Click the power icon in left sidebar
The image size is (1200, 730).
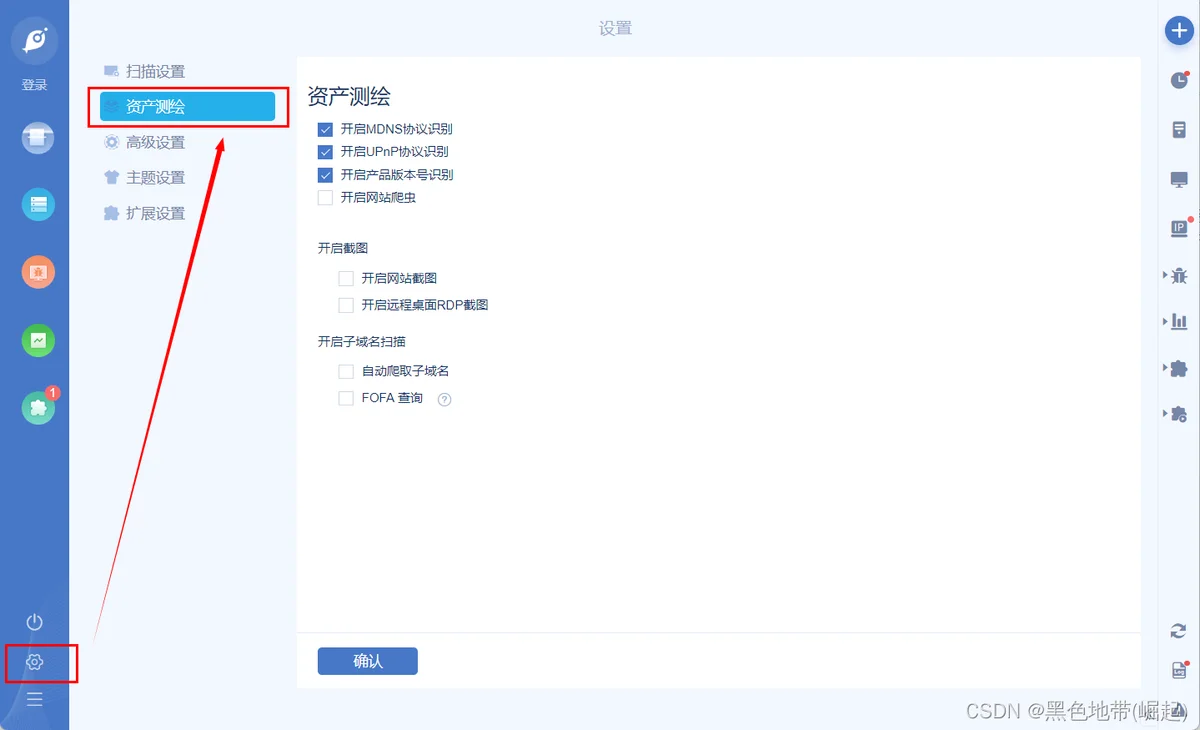(x=35, y=622)
